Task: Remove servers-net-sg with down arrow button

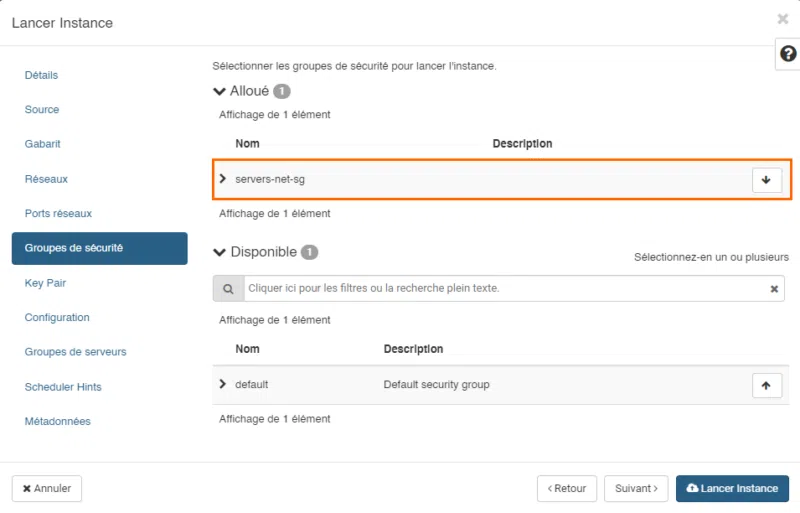Action: tap(766, 179)
